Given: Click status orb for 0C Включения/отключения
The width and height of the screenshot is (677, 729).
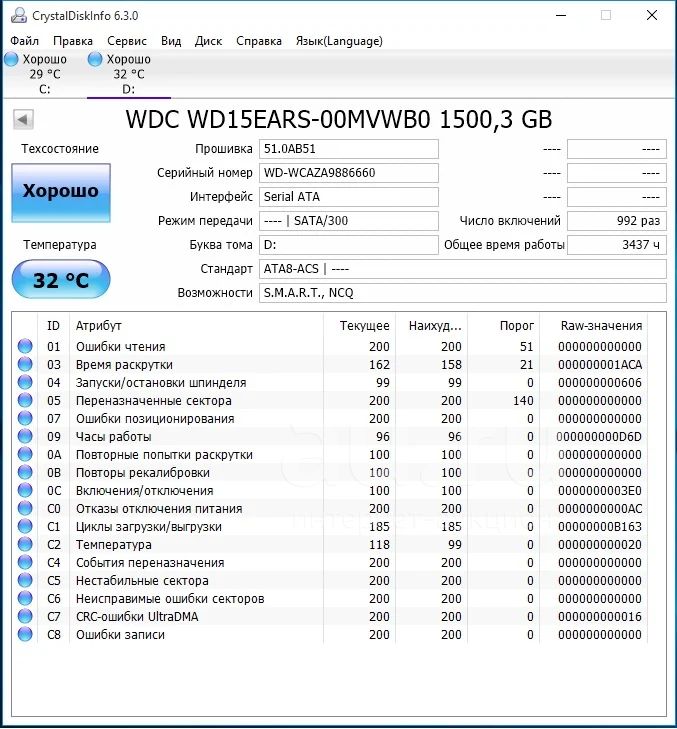Looking at the screenshot, I should (25, 490).
